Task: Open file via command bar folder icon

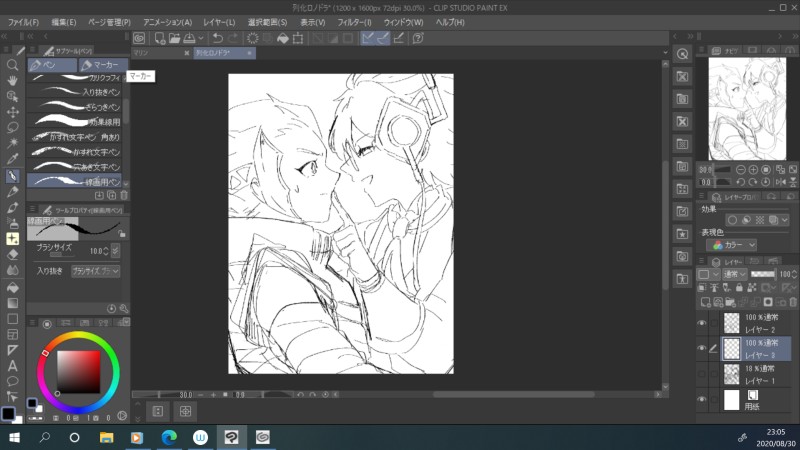Action: tap(174, 38)
